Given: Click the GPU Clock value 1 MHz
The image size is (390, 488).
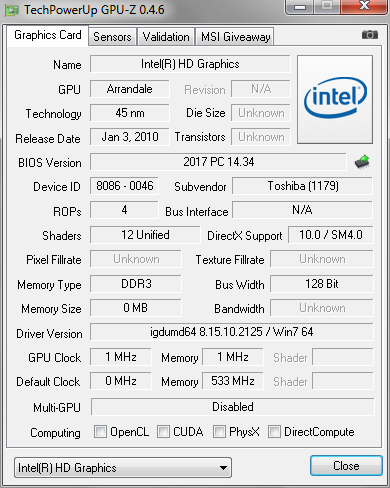Looking at the screenshot, I should [x=121, y=357].
